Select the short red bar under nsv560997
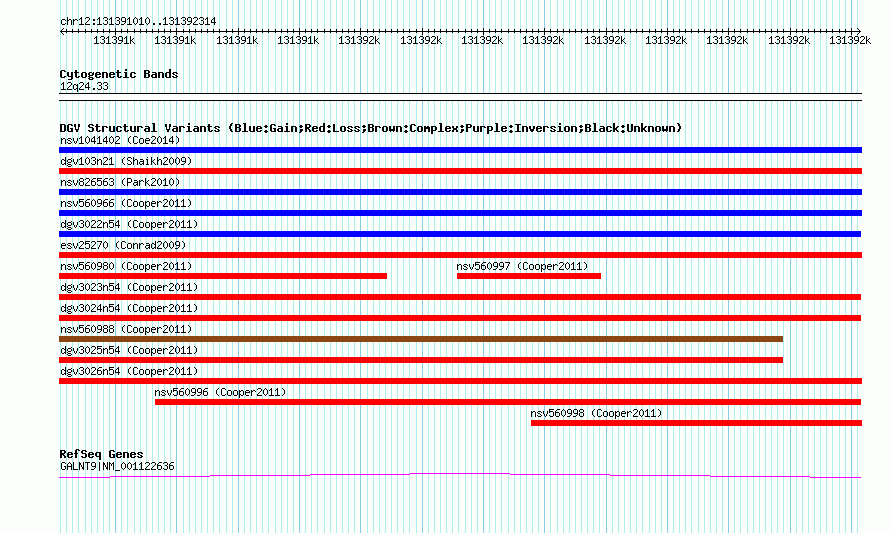The image size is (890, 533). (529, 276)
